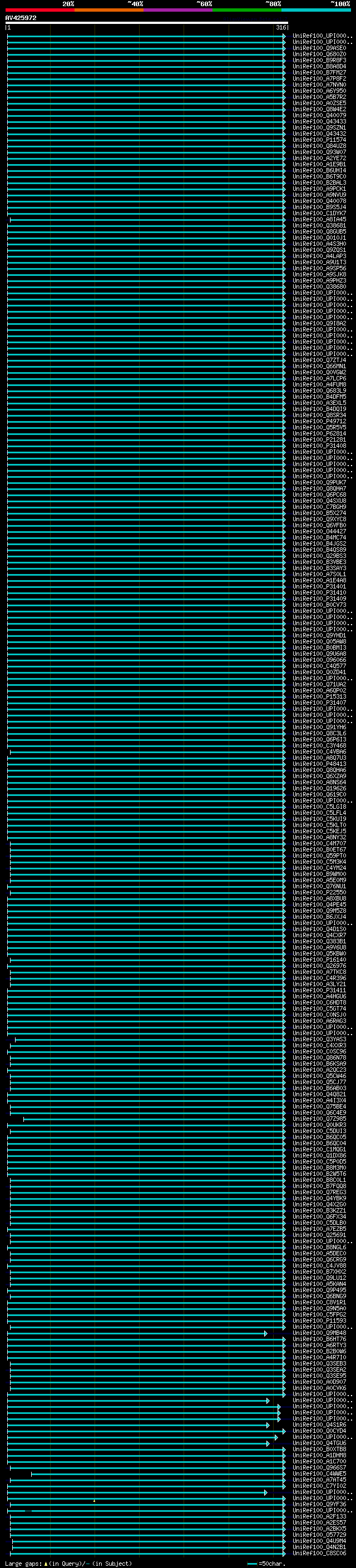This screenshot has height=1568, width=356.
Task: Click hit label UniRef100_Q9ASE0
Action: click(319, 48)
